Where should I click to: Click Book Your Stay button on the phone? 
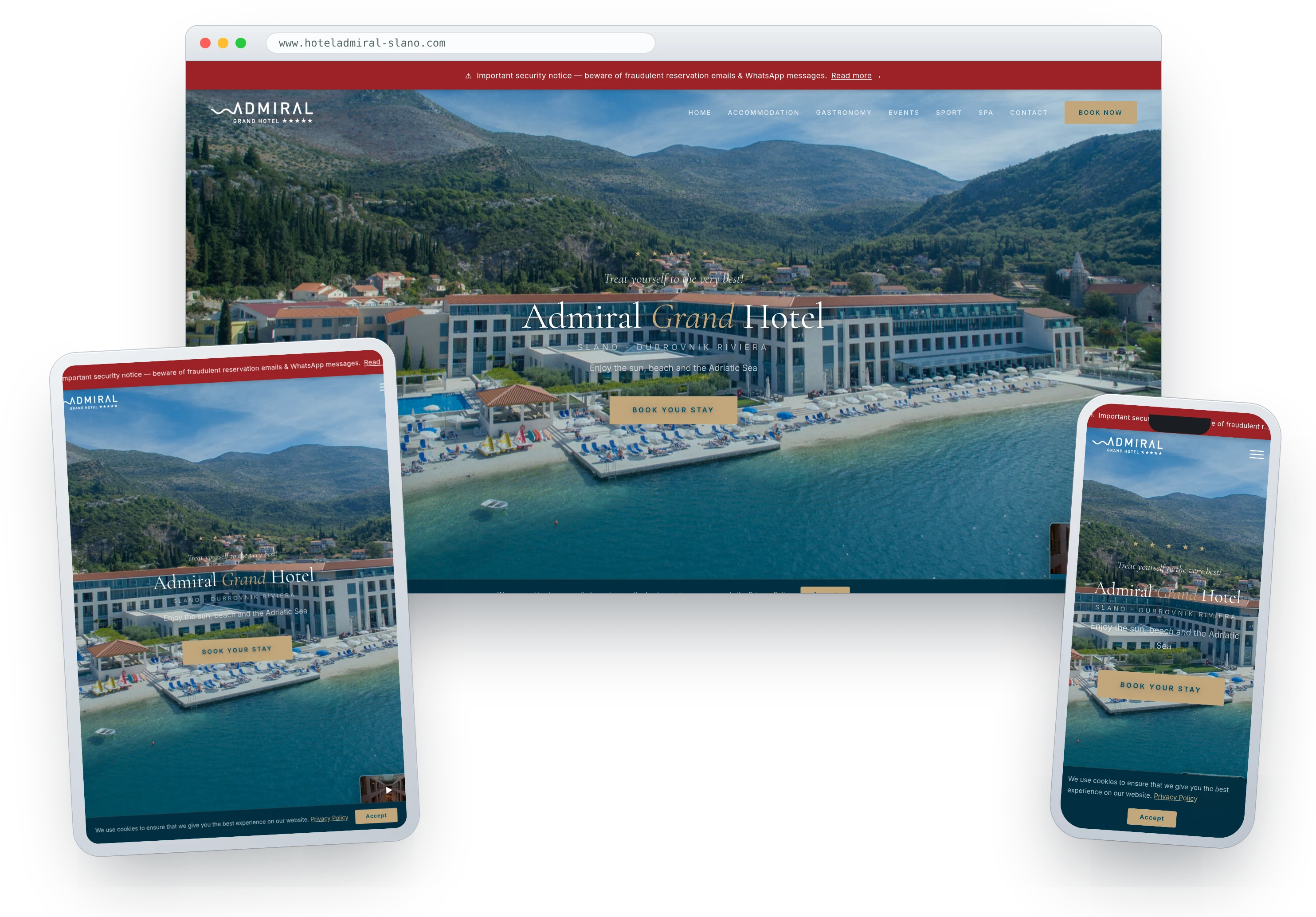click(x=1161, y=687)
